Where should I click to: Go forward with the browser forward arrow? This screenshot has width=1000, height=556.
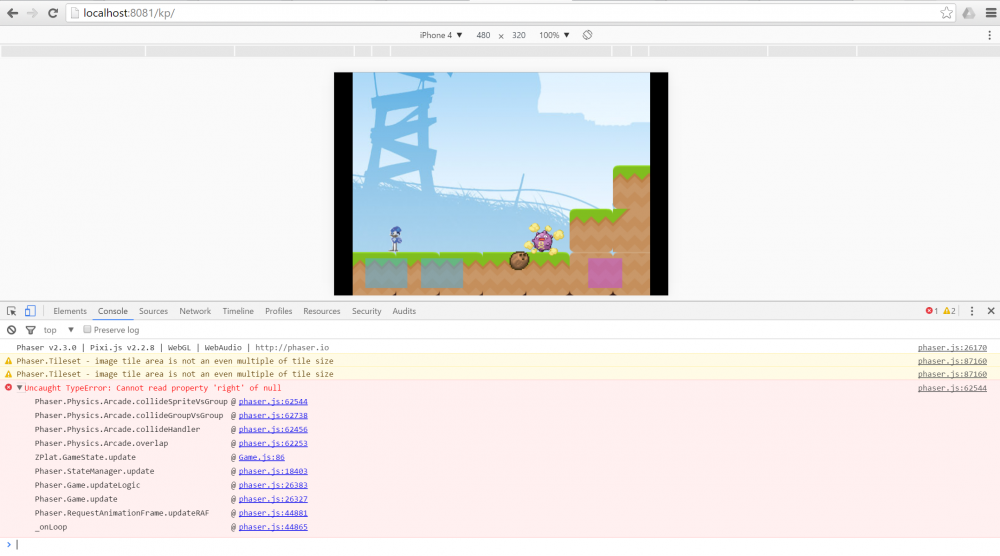(33, 13)
